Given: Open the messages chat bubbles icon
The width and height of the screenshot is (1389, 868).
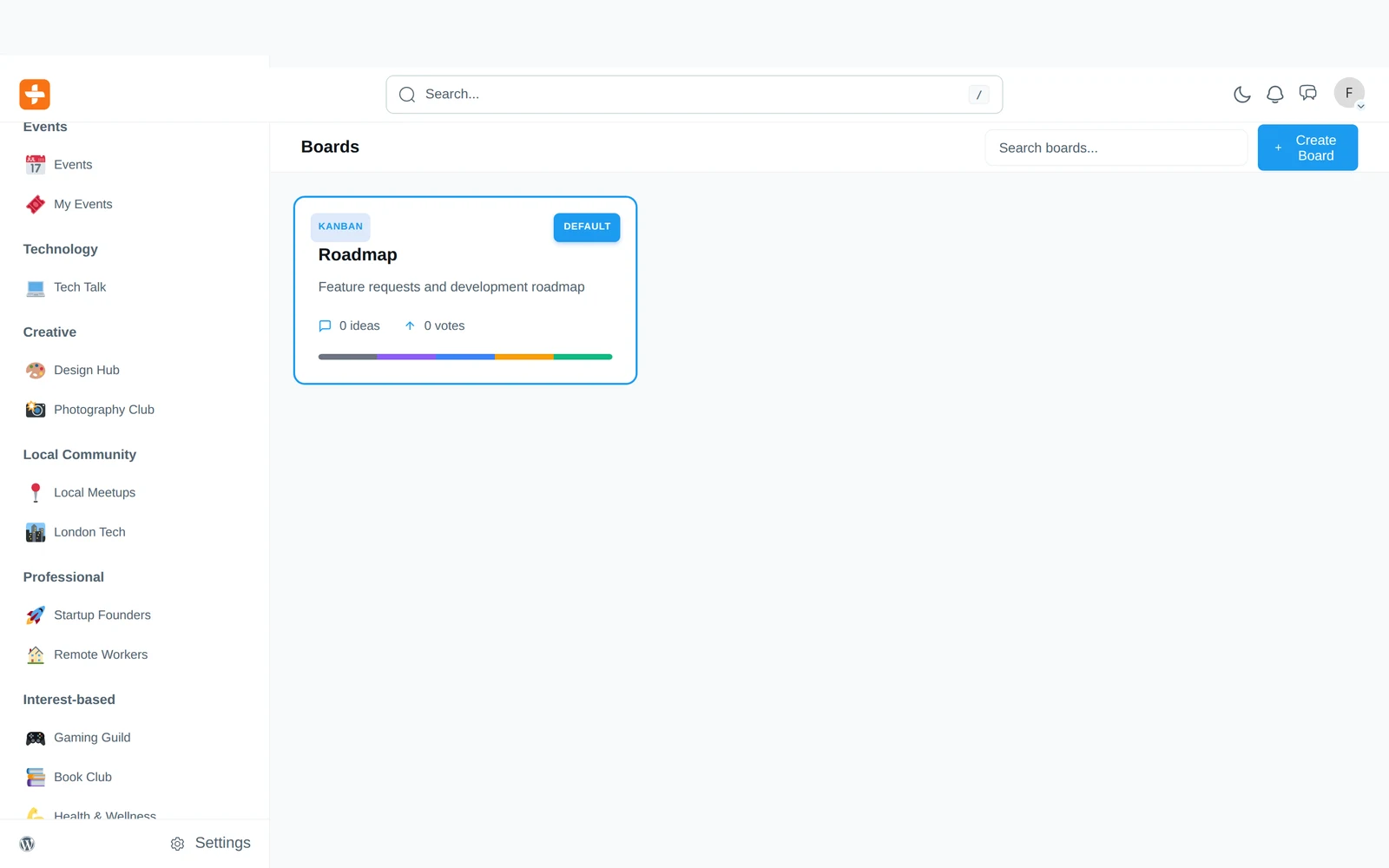Looking at the screenshot, I should [1307, 93].
